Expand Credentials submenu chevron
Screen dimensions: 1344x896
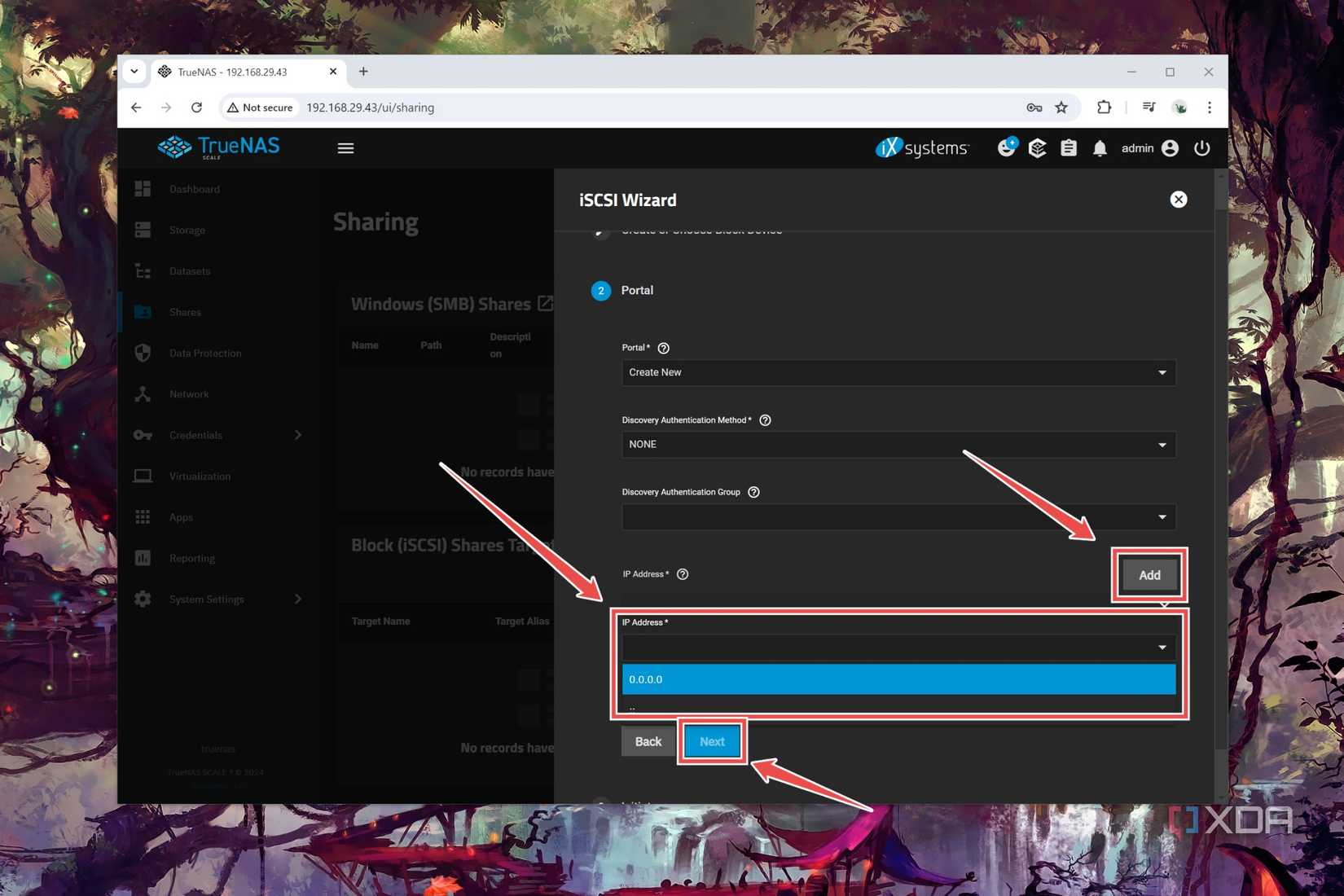298,435
